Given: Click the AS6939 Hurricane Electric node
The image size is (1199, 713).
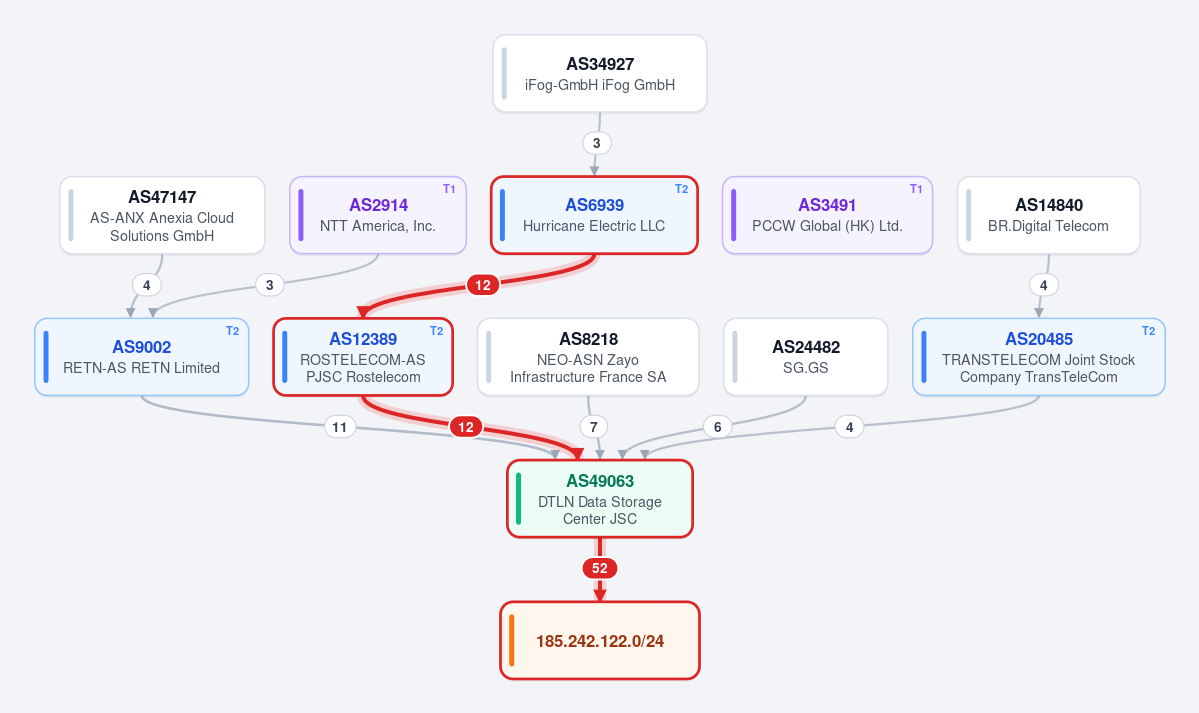Looking at the screenshot, I should pyautogui.click(x=594, y=215).
